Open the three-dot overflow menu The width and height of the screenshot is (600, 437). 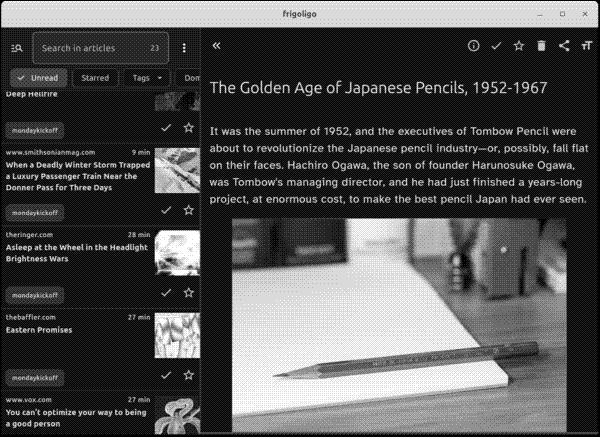click(184, 48)
